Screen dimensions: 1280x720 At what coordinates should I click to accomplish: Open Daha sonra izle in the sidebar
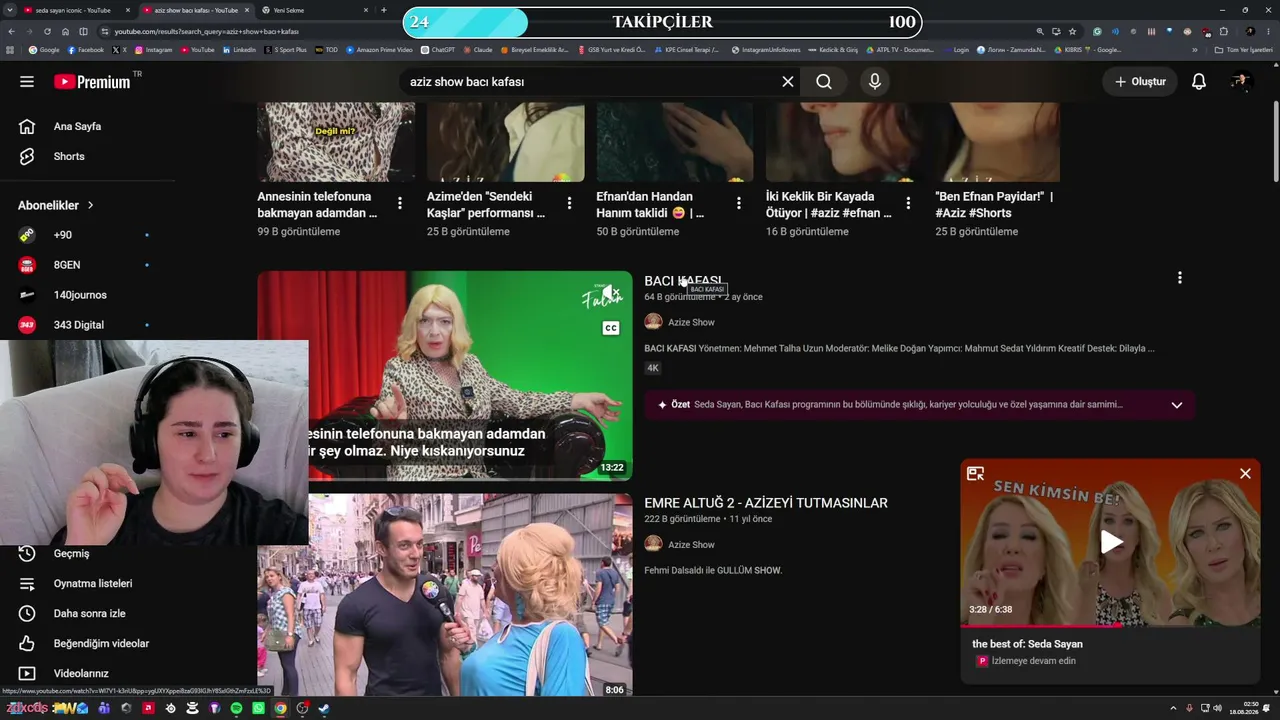click(89, 614)
